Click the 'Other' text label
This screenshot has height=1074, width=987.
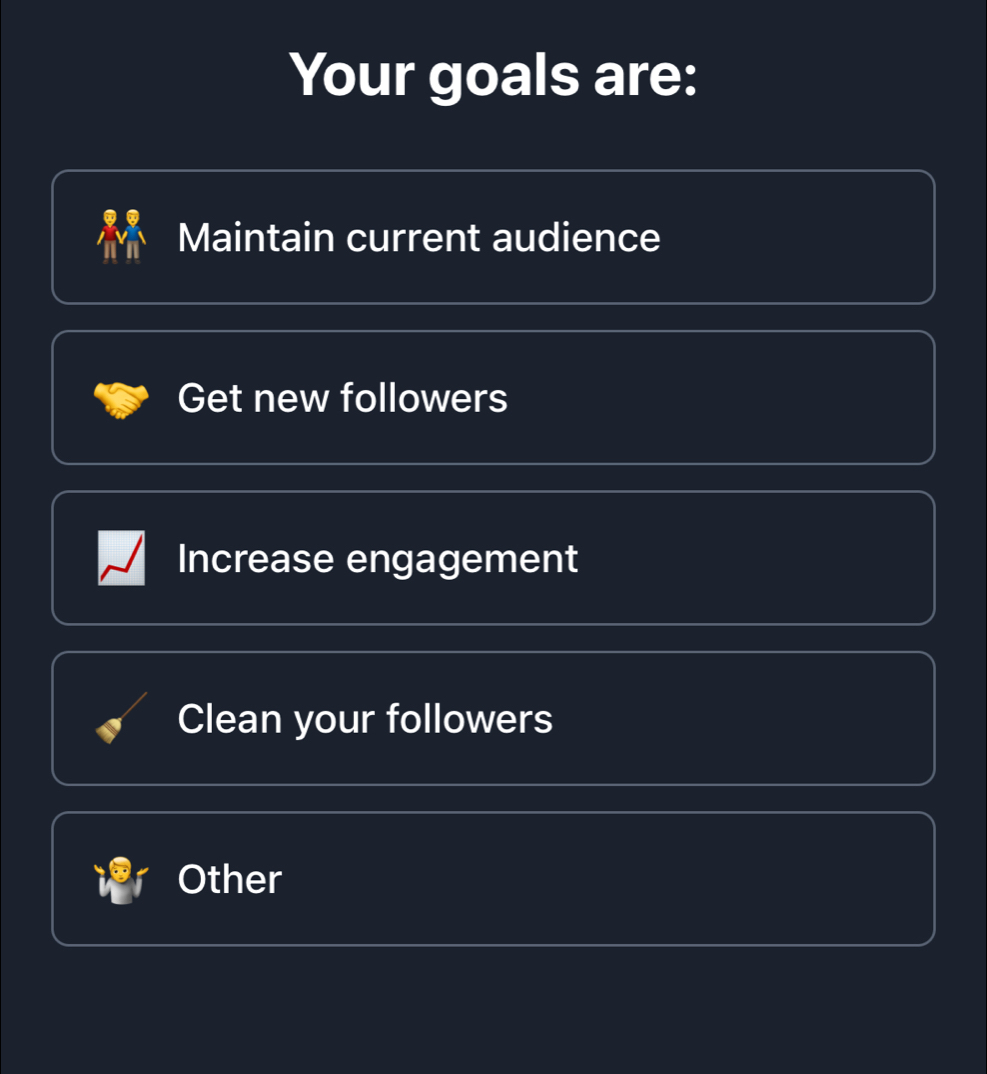229,879
